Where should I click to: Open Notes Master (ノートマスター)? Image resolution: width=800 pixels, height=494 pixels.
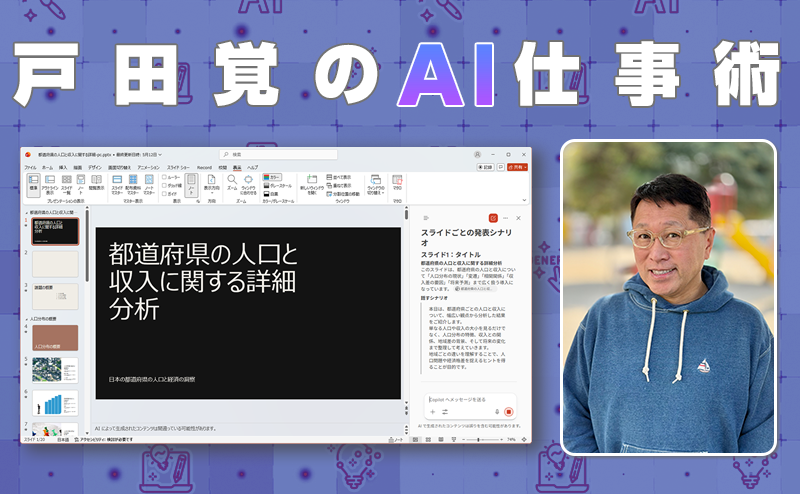(149, 184)
